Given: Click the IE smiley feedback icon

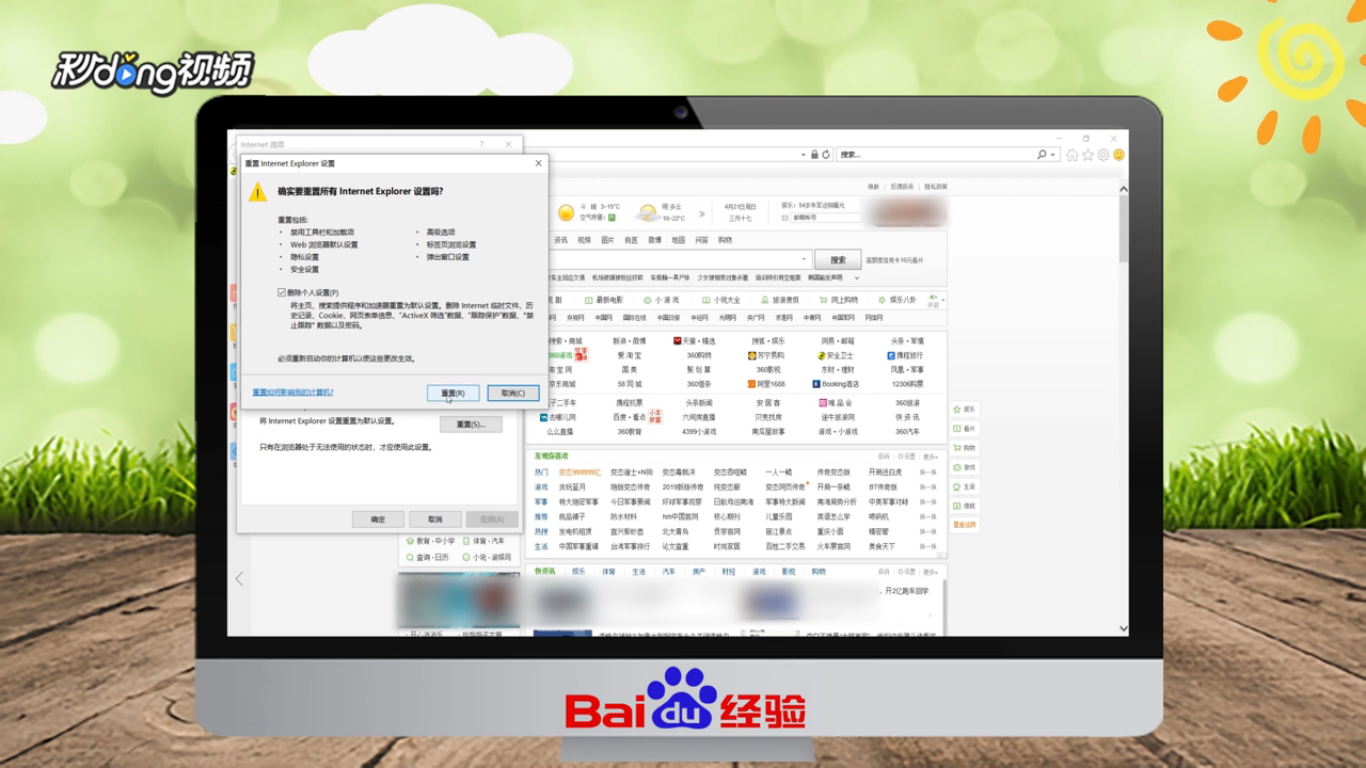Looking at the screenshot, I should point(1119,155).
